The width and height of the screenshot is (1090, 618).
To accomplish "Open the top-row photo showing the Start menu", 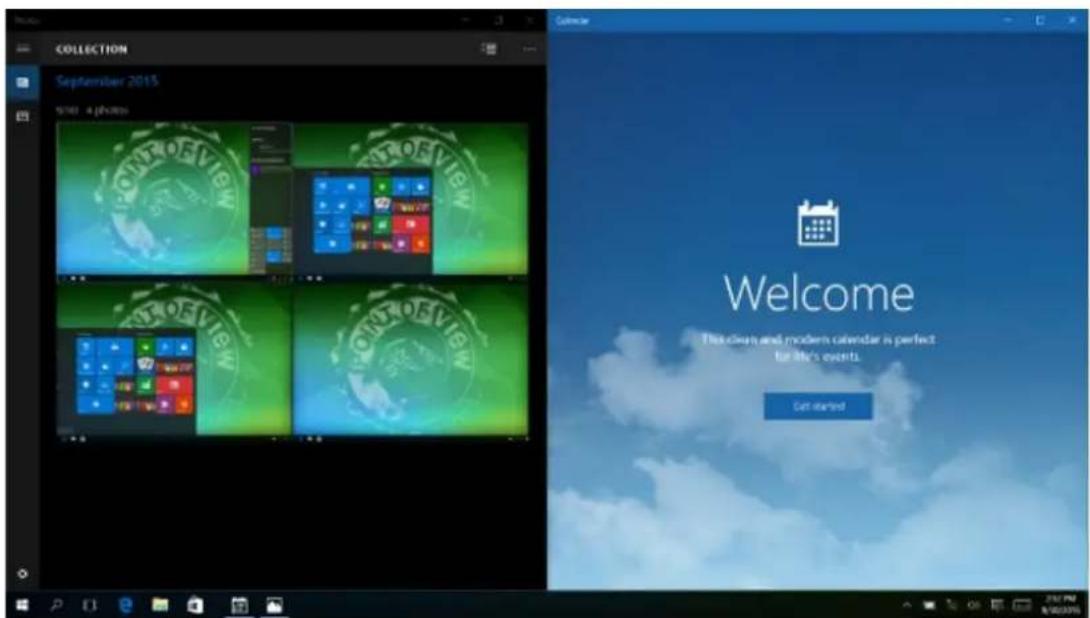I will point(411,200).
